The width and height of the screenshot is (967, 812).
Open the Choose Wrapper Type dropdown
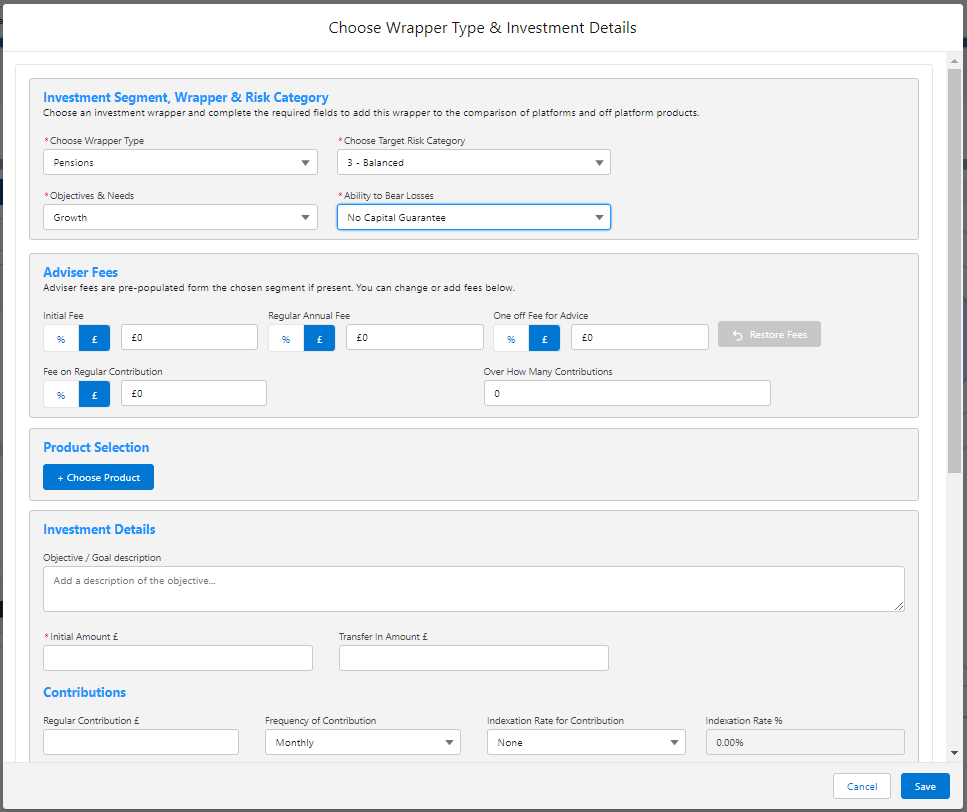coord(180,162)
